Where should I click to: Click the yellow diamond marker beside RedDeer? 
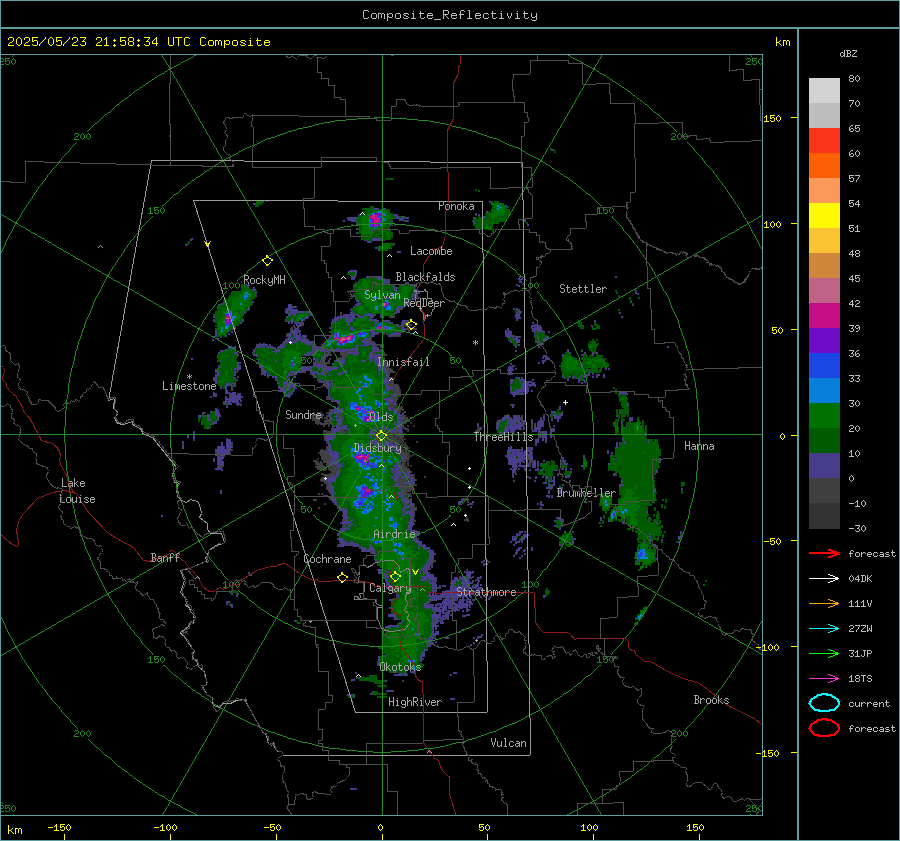[411, 325]
